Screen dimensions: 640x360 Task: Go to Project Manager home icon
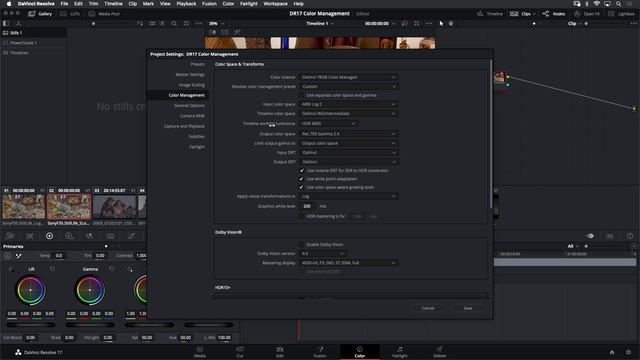[x=612, y=352]
